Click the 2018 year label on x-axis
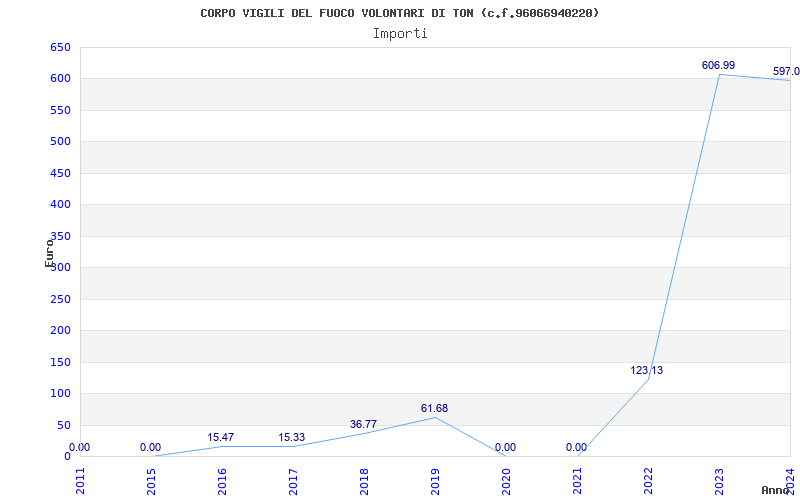800x500 pixels. point(364,482)
